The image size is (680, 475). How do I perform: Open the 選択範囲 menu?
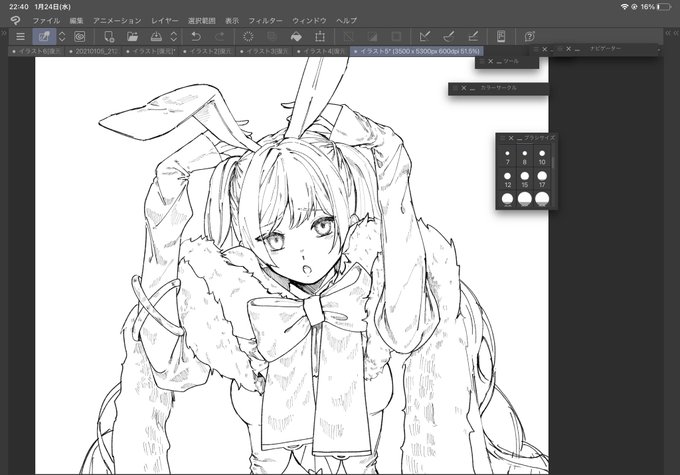point(202,20)
